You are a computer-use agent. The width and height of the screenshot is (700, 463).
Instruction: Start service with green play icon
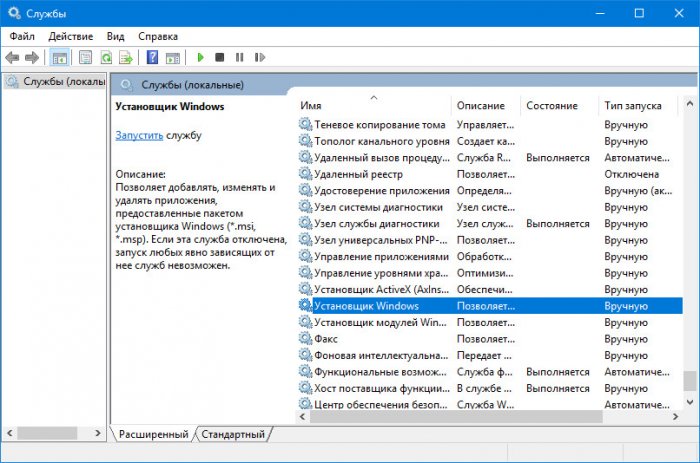(200, 57)
